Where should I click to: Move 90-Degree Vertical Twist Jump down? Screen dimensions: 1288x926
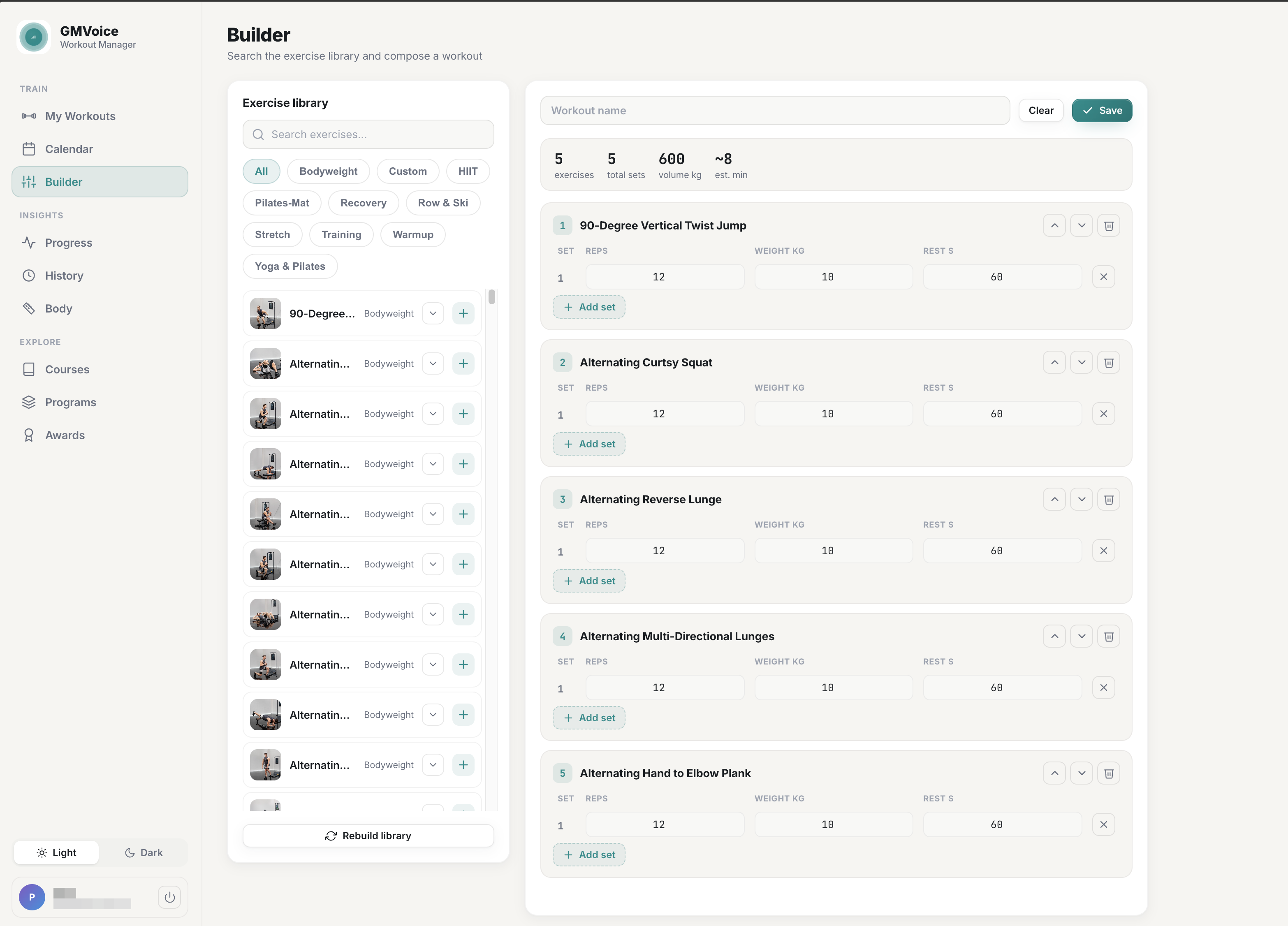1081,225
